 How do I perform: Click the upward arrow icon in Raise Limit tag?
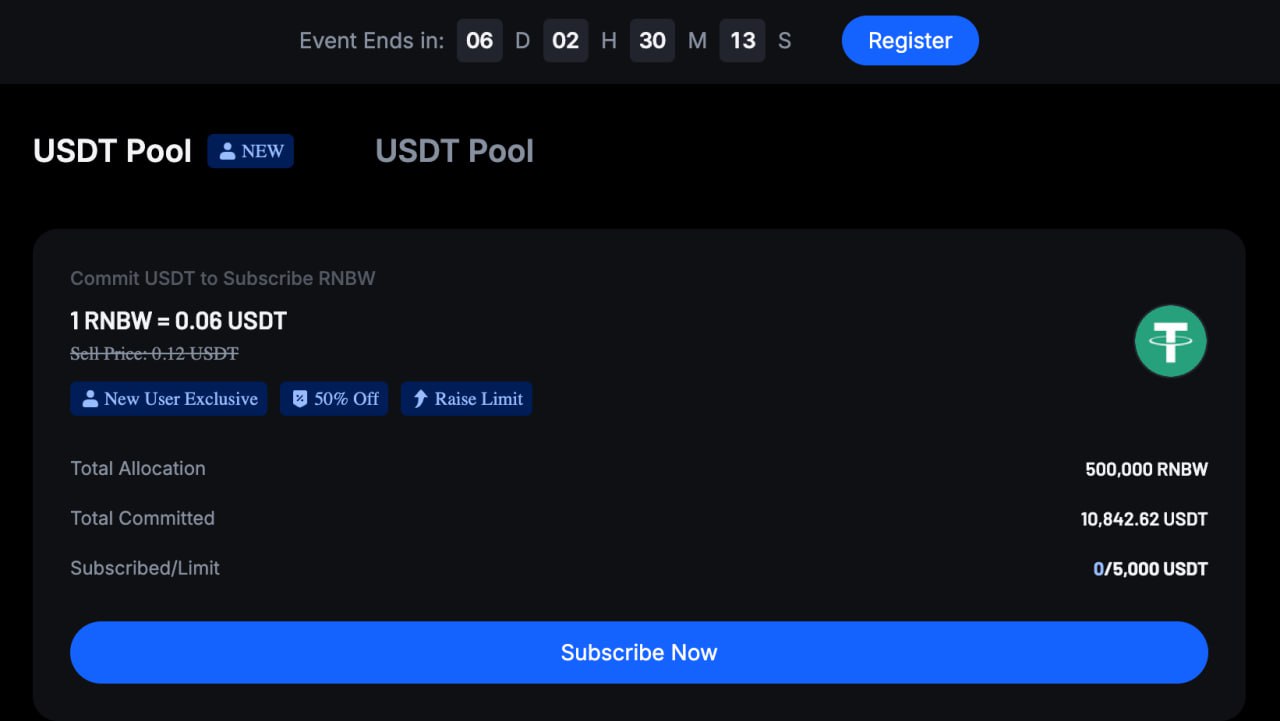click(420, 399)
